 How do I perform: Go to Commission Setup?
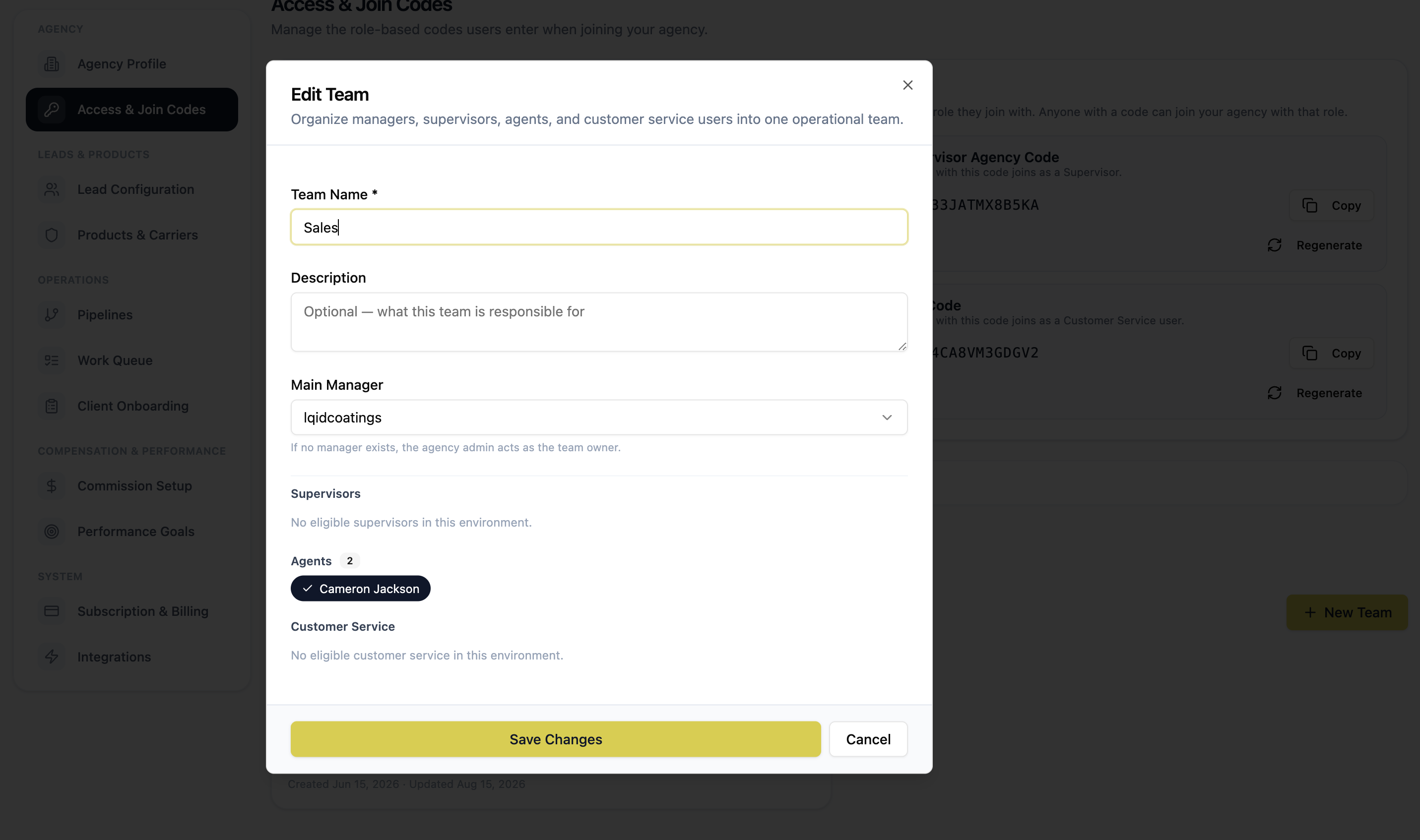(x=131, y=485)
